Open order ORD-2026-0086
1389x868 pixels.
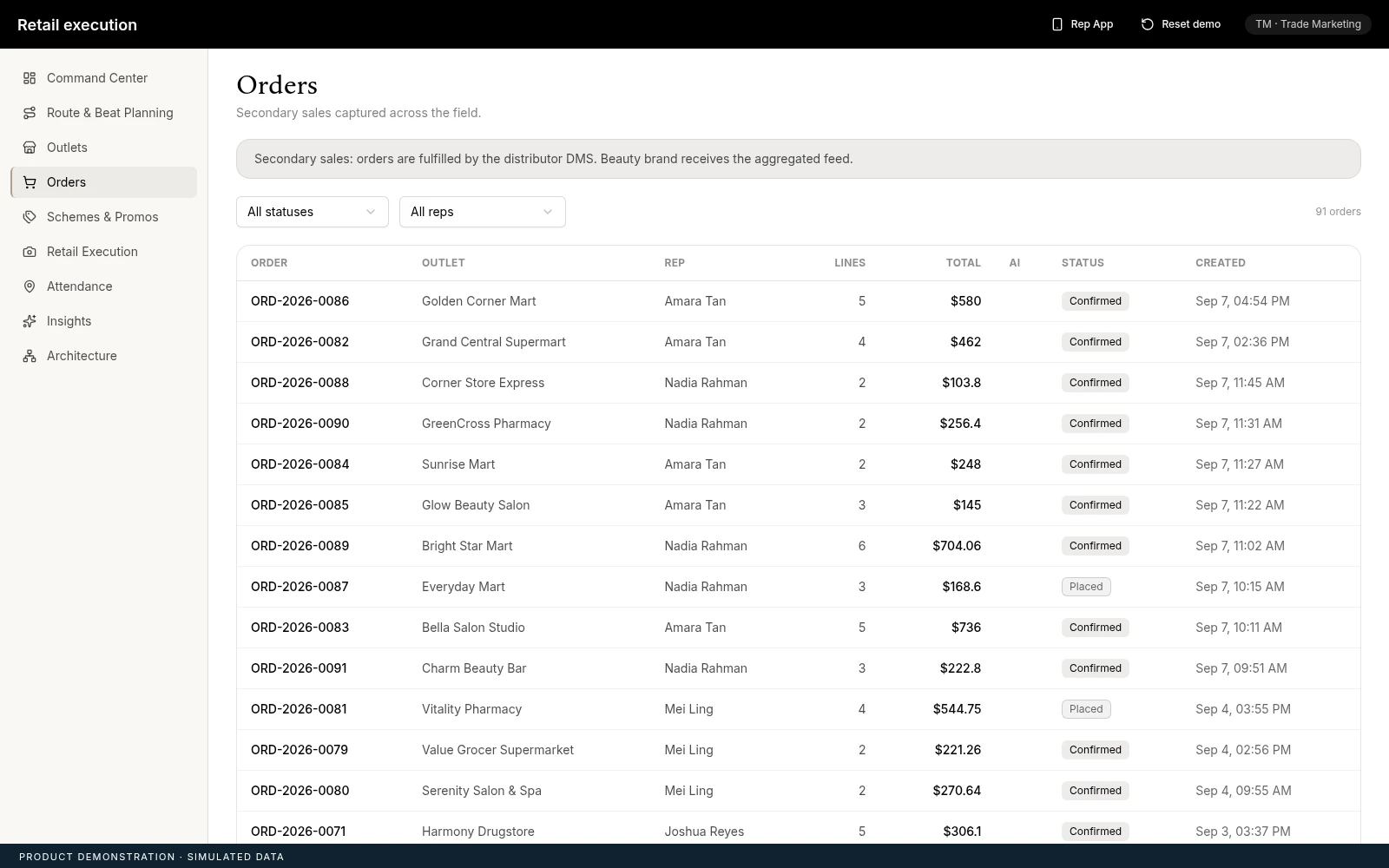[x=300, y=301]
